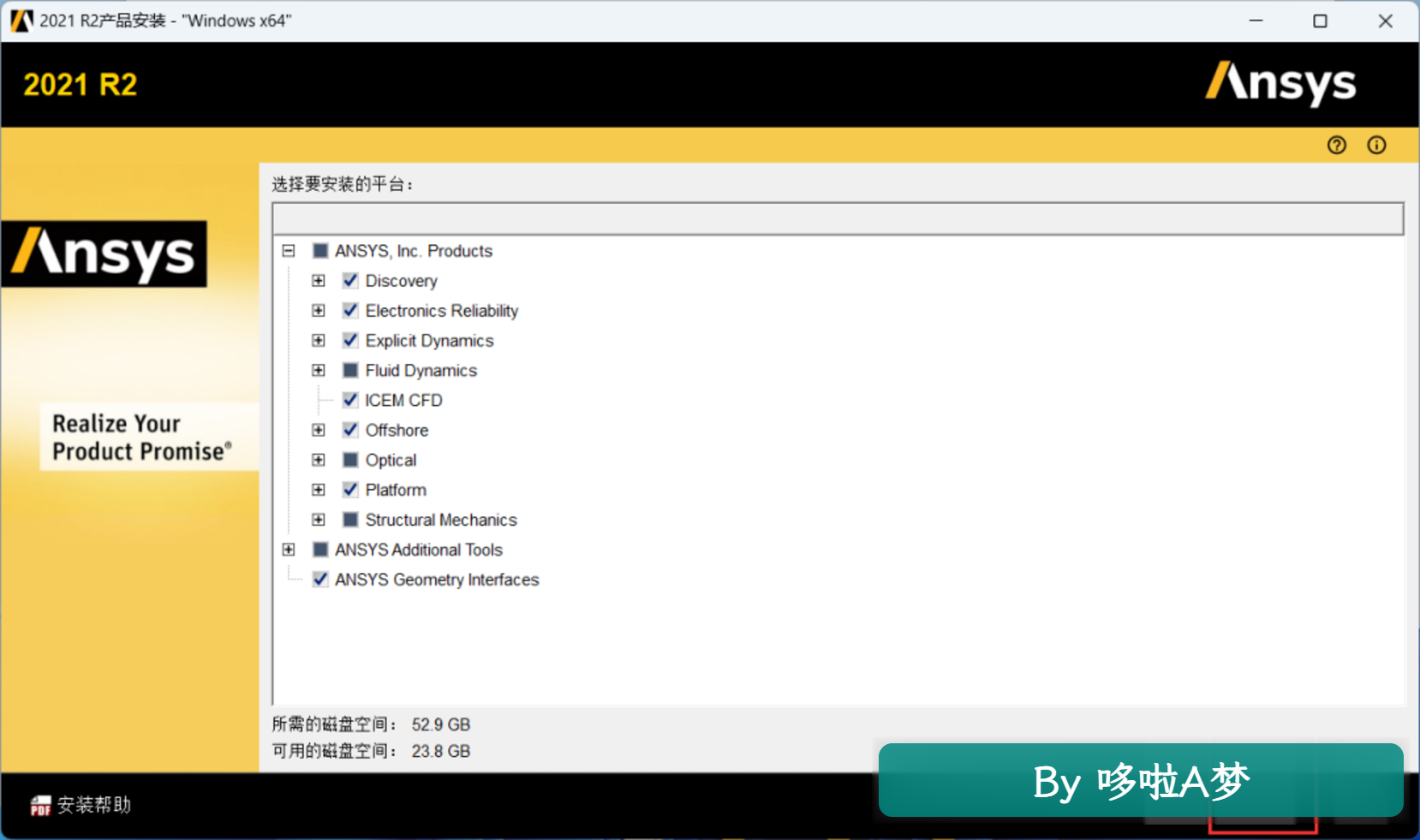Uncheck the ANSYS Geometry Interfaces checkbox
The image size is (1420, 840).
tap(320, 580)
